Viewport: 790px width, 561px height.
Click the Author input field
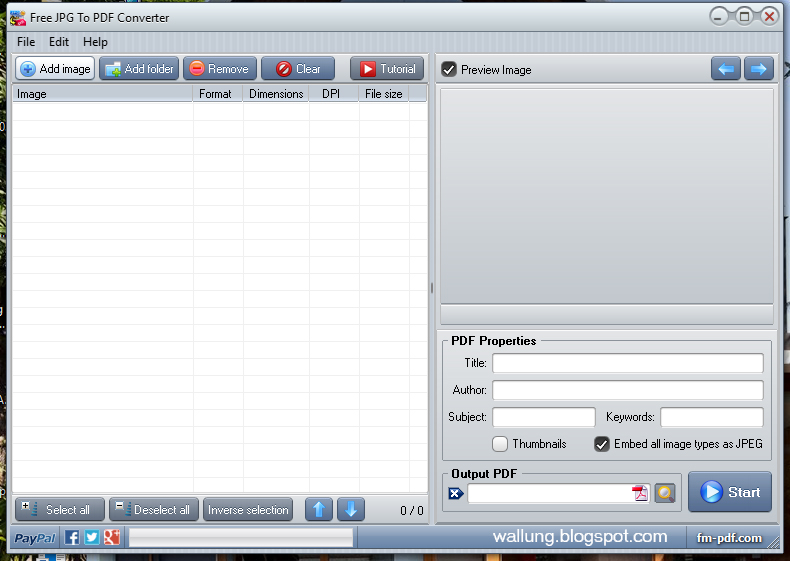click(x=628, y=390)
